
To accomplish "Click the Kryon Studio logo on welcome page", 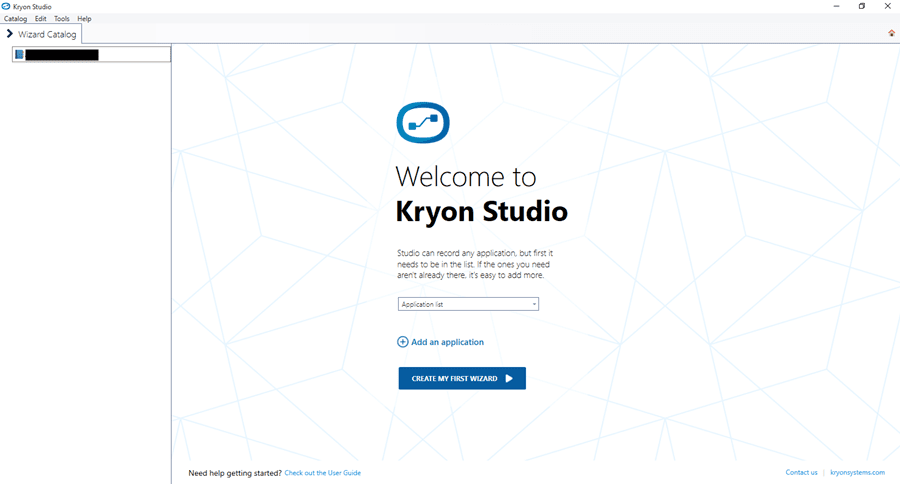I will 423,123.
